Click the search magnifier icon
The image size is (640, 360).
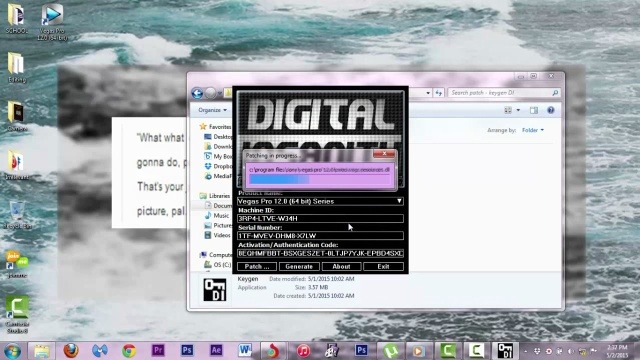coord(555,93)
